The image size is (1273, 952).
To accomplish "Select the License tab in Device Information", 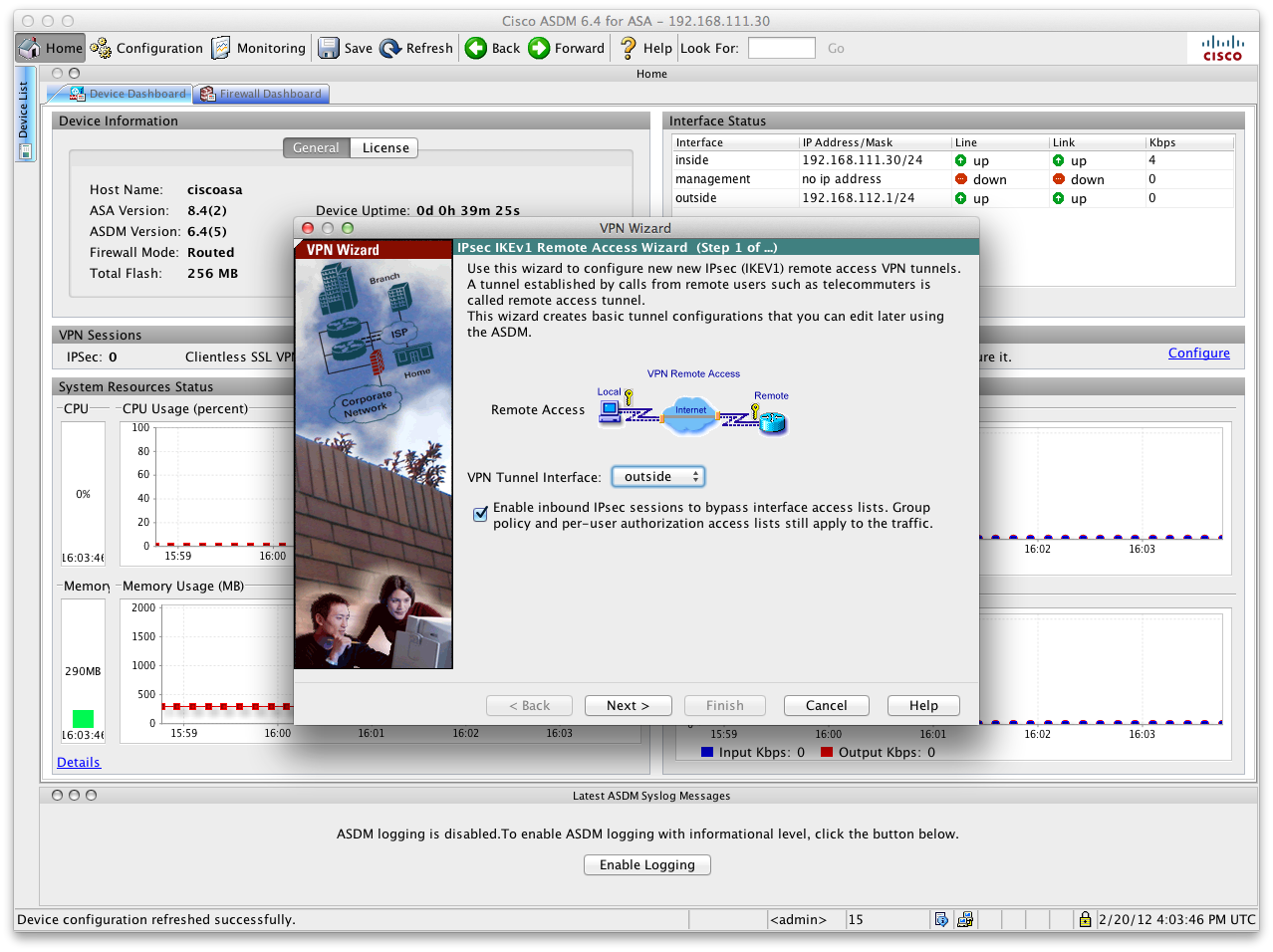I will [x=385, y=147].
